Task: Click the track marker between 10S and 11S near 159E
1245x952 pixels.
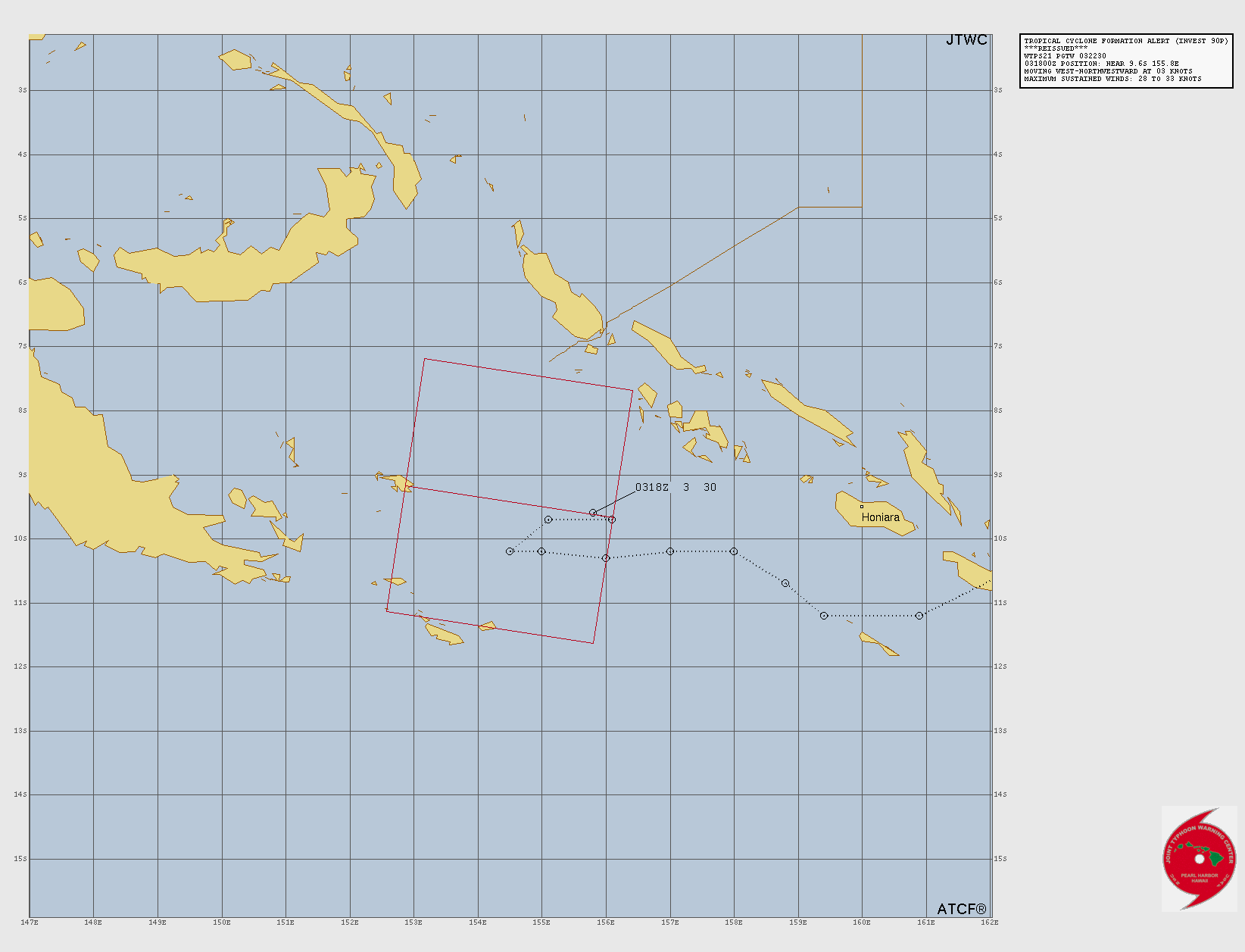Action: tap(785, 583)
